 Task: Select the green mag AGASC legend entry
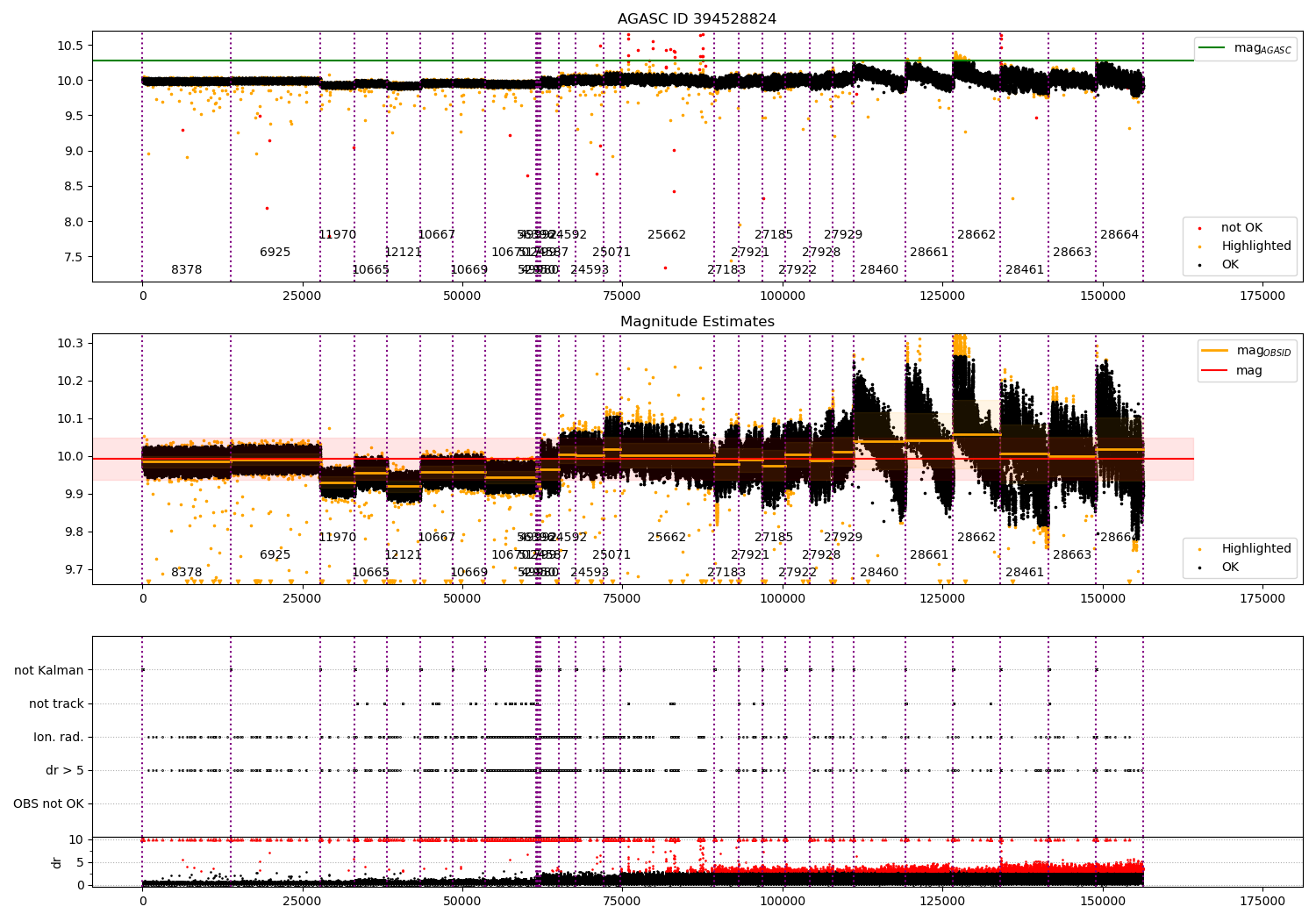click(1245, 48)
